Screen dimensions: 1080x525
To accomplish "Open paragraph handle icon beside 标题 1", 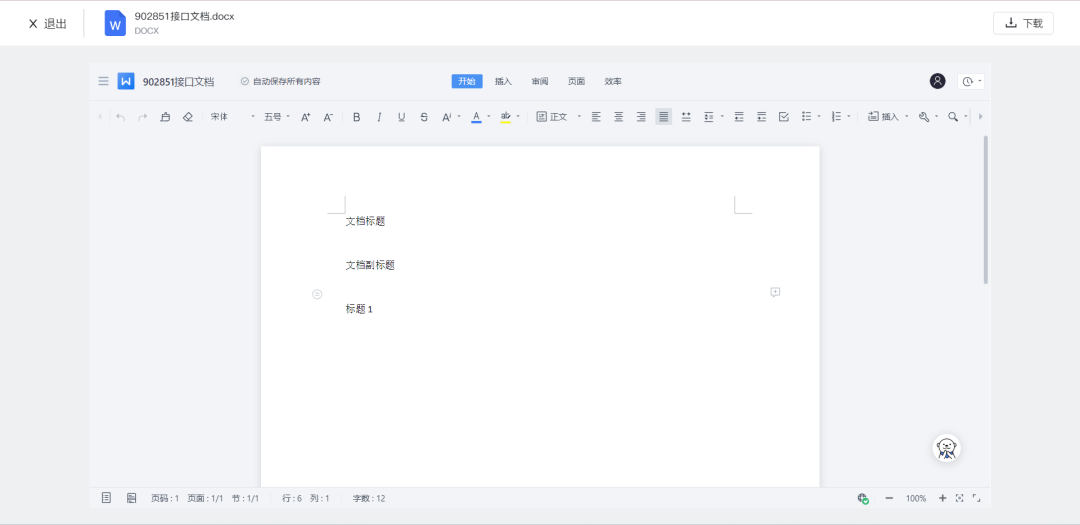I will click(x=317, y=294).
